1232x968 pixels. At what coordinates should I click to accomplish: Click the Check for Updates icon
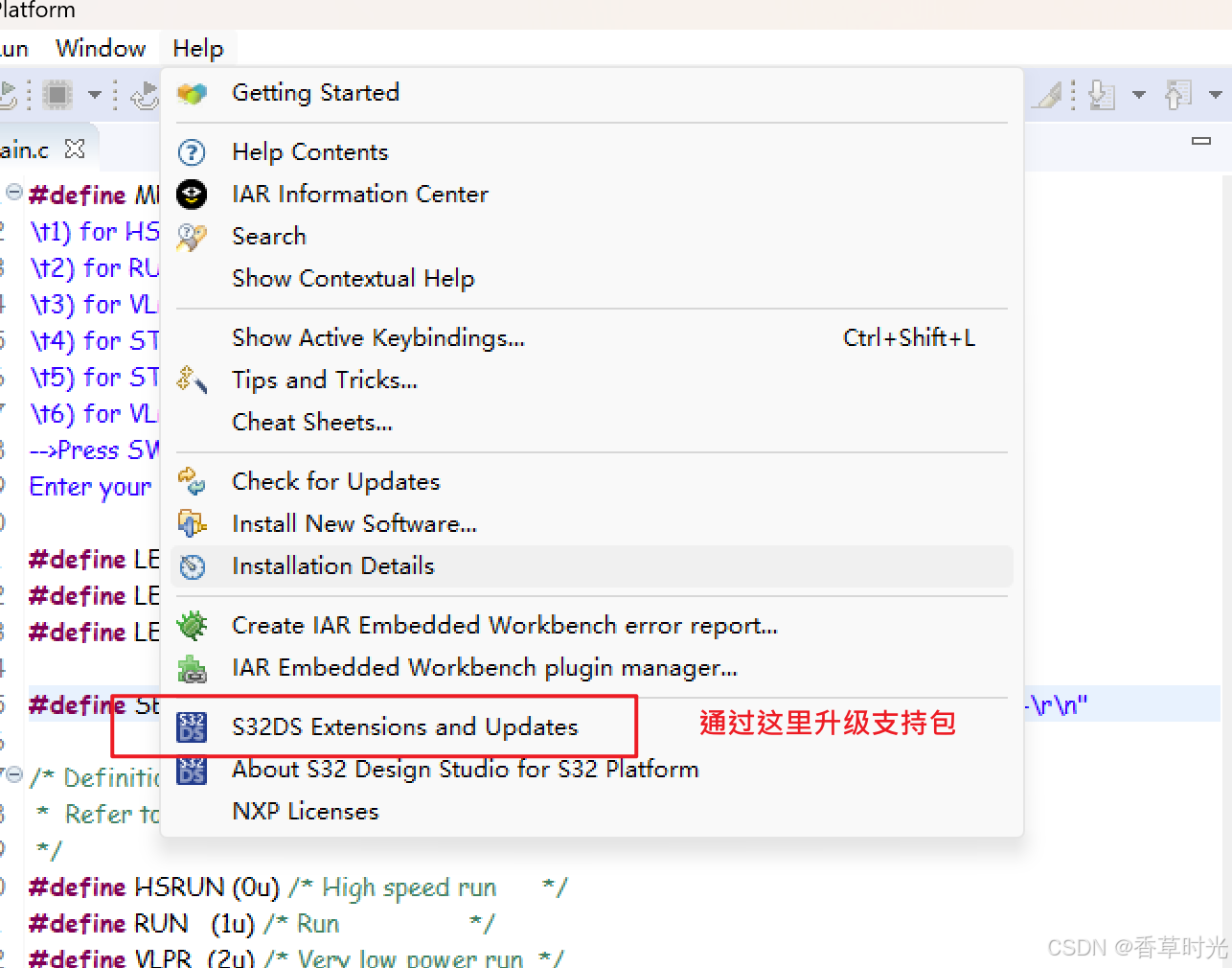click(192, 481)
